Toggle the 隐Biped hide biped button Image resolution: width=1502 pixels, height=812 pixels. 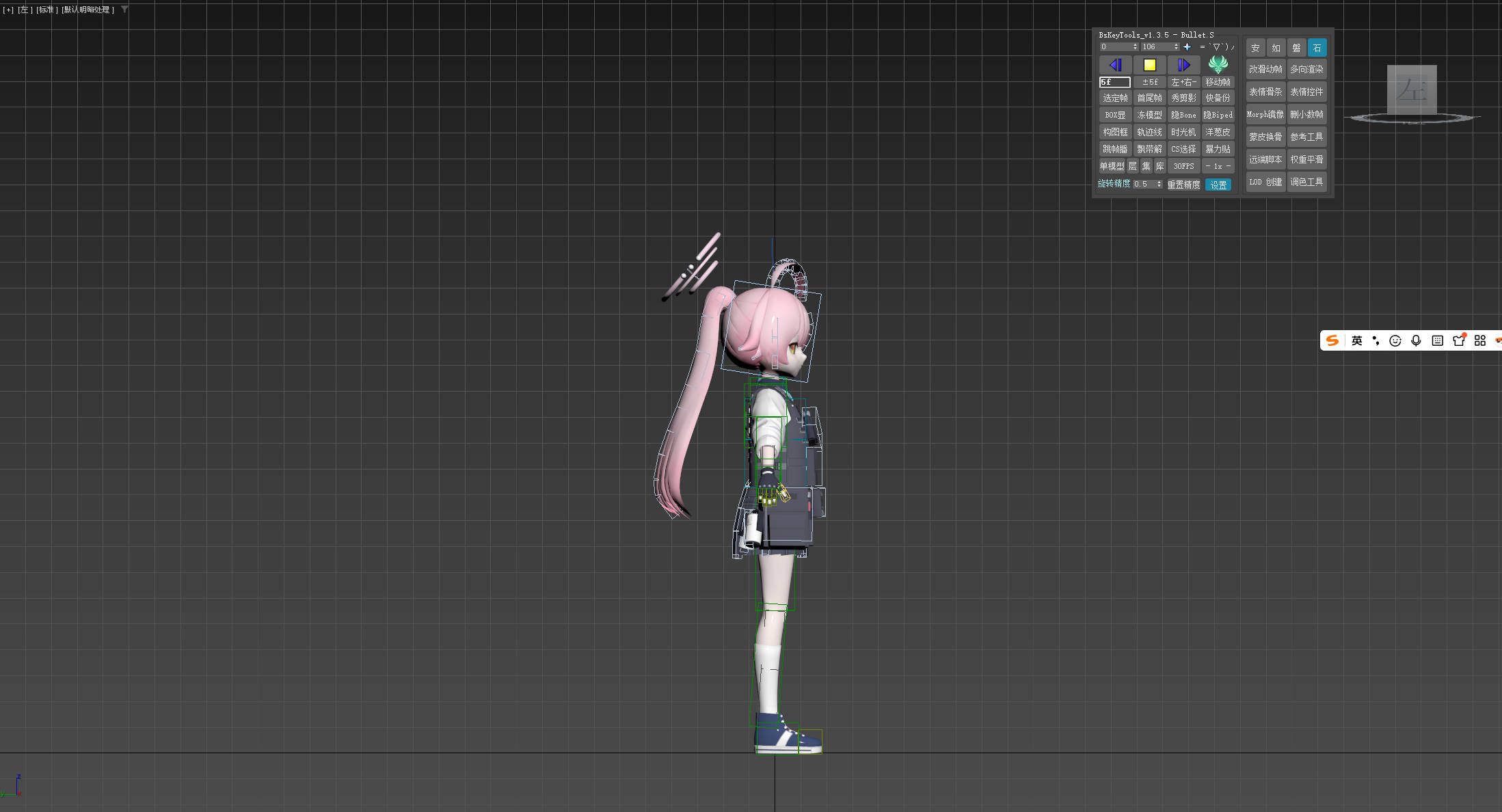1218,115
